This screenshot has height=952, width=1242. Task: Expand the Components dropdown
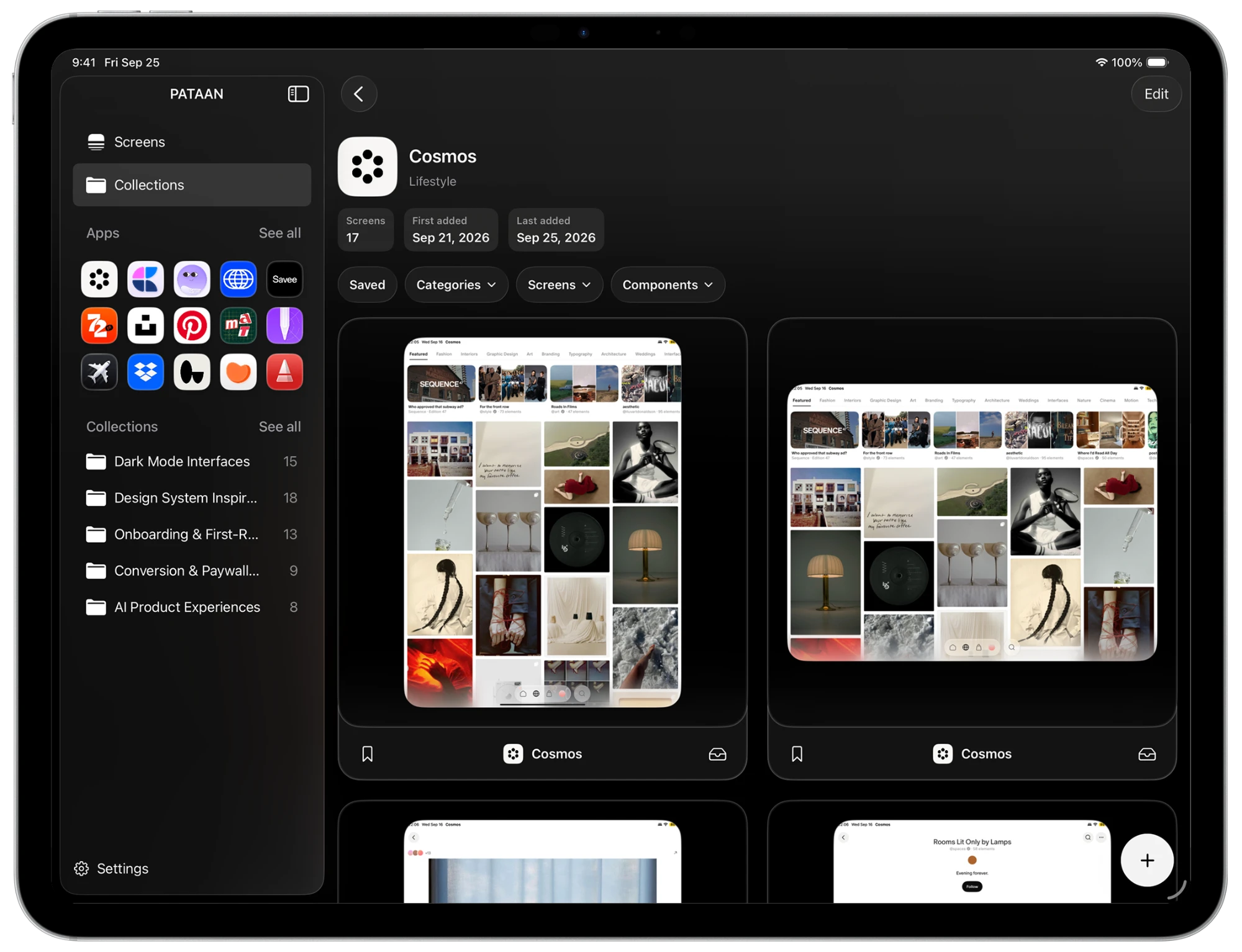pos(668,284)
